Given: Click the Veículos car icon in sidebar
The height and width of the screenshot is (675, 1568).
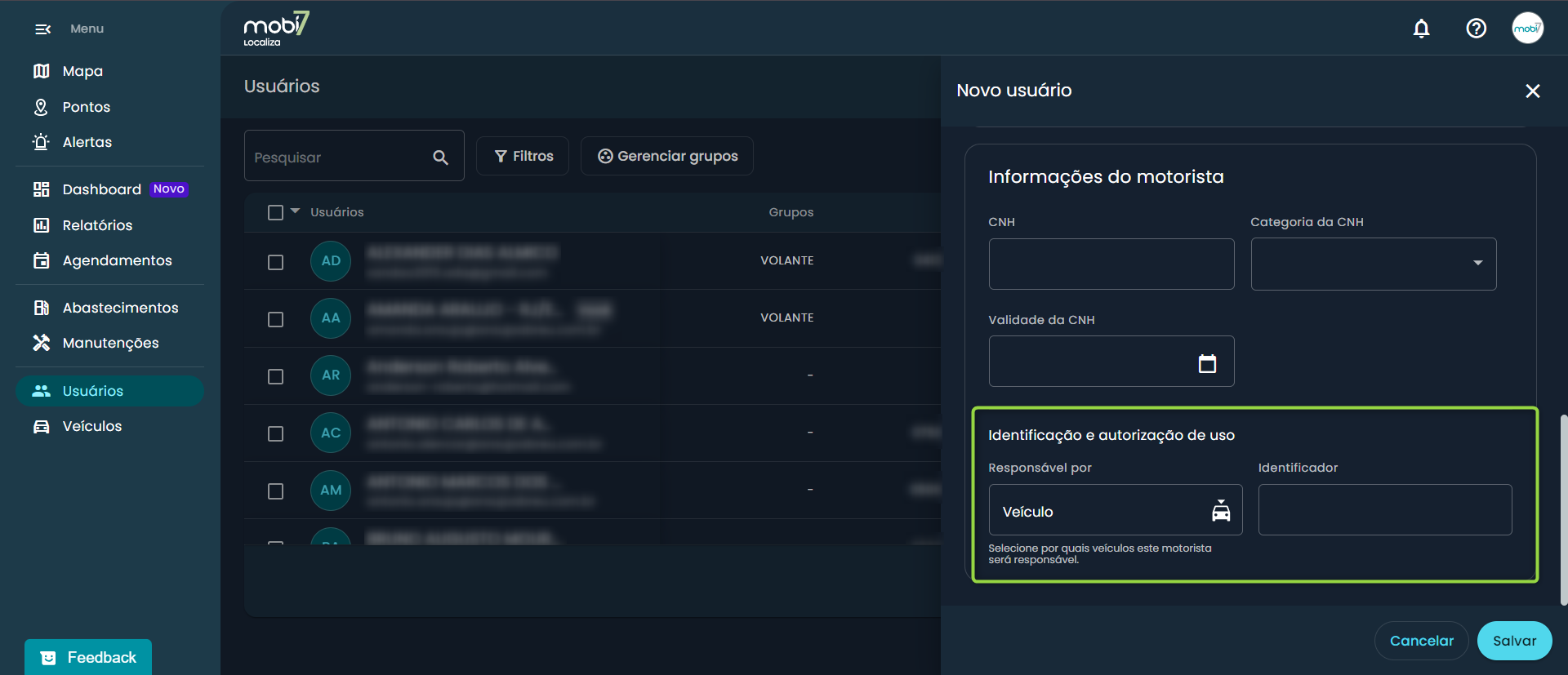Looking at the screenshot, I should pyautogui.click(x=41, y=426).
